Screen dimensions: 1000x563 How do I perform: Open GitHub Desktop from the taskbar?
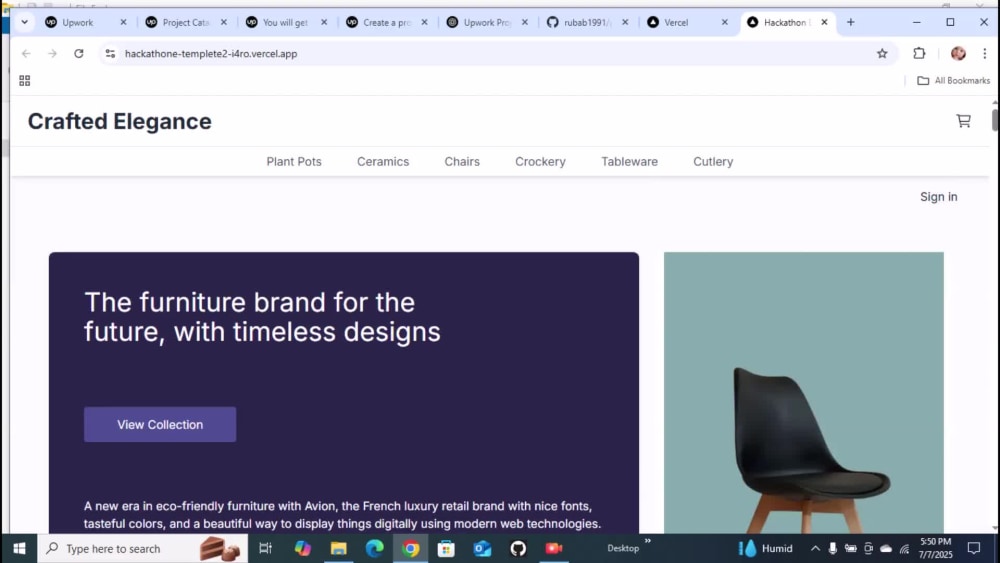518,548
